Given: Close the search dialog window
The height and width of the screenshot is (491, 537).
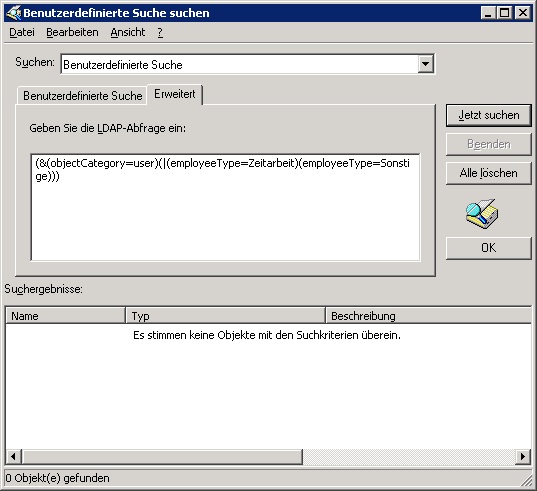Looking at the screenshot, I should click(x=523, y=13).
